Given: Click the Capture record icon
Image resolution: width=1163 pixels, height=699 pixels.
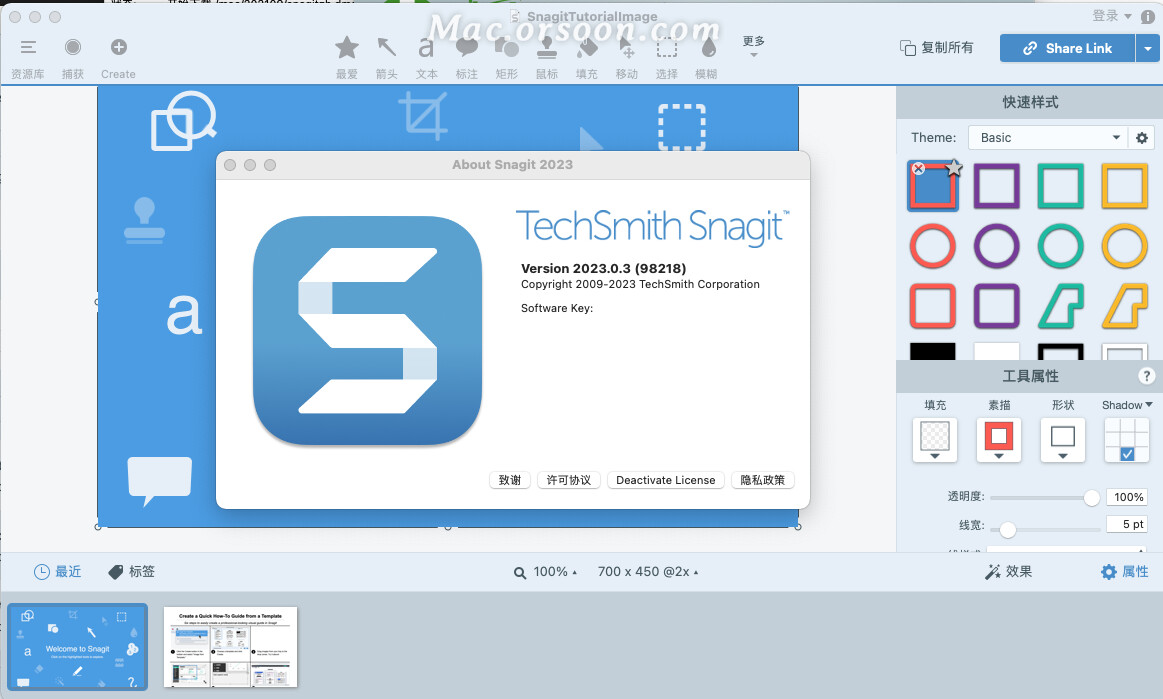Looking at the screenshot, I should click(73, 47).
